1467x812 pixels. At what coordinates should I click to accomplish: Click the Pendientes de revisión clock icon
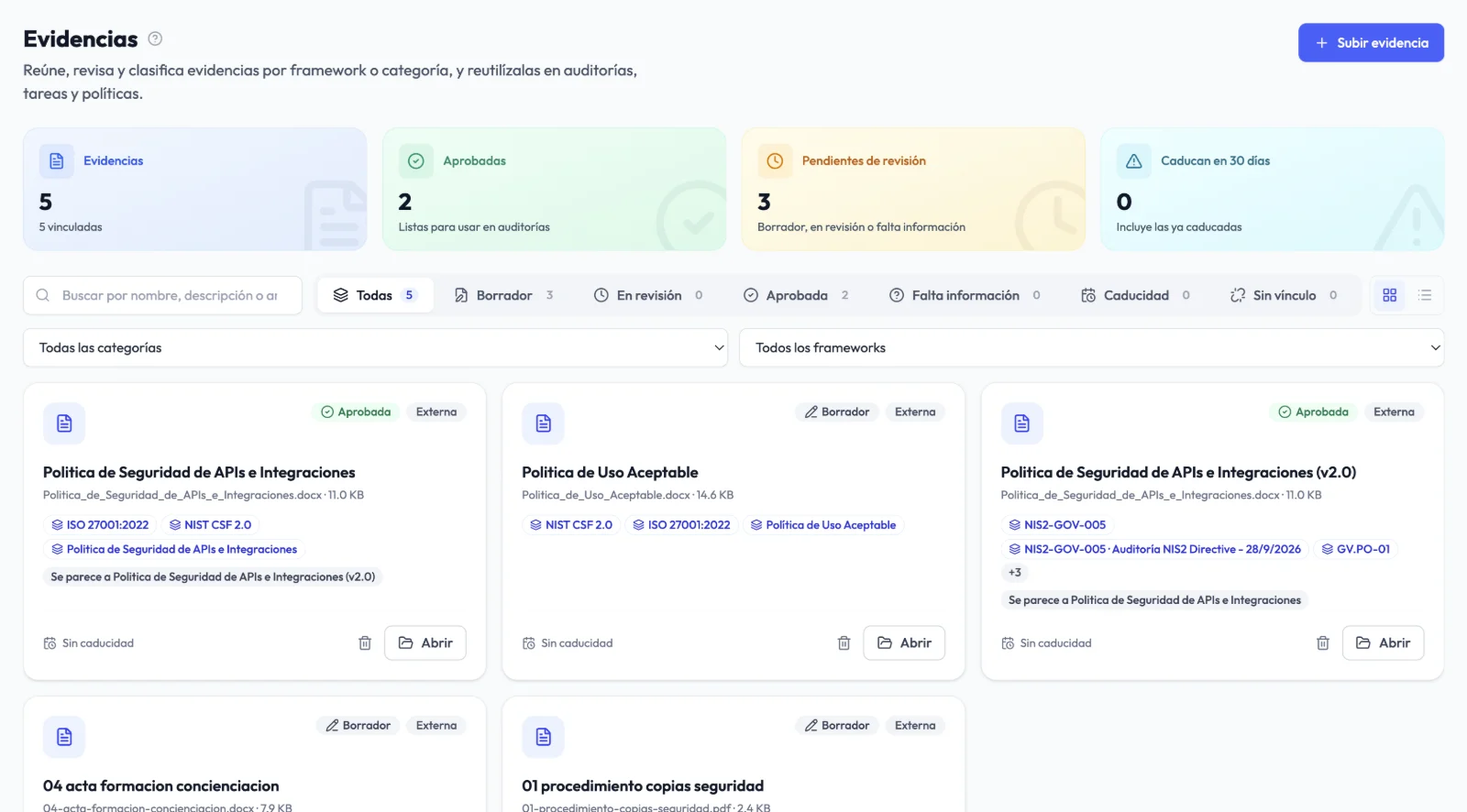(x=775, y=161)
